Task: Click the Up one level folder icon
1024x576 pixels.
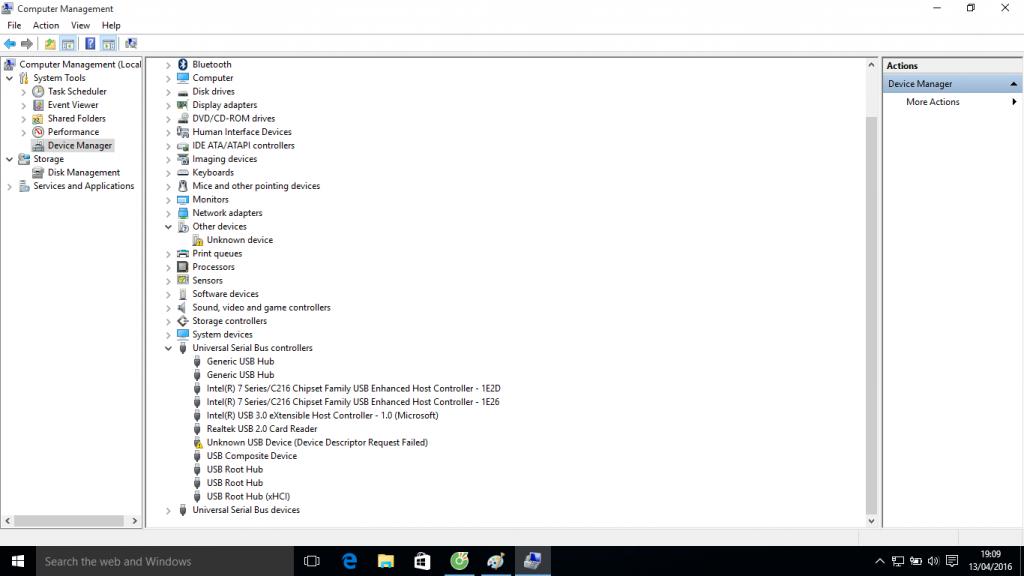Action: (50, 44)
